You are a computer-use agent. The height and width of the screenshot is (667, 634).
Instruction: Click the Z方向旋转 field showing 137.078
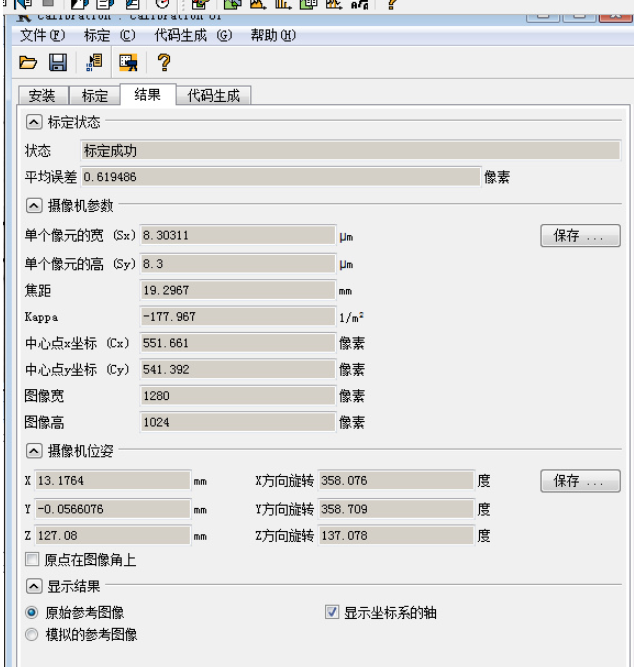pos(396,536)
